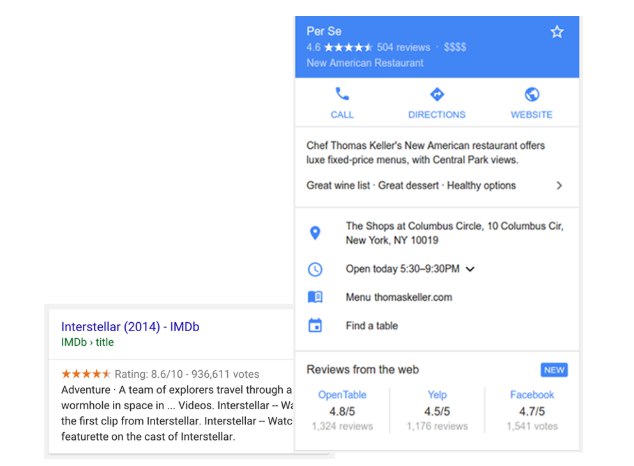
Task: Save Per Se with the star icon
Action: [x=557, y=32]
